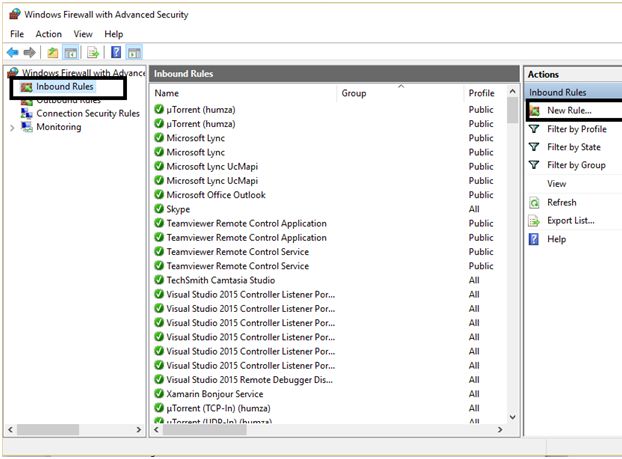Sort by the Profile column header

coord(481,93)
